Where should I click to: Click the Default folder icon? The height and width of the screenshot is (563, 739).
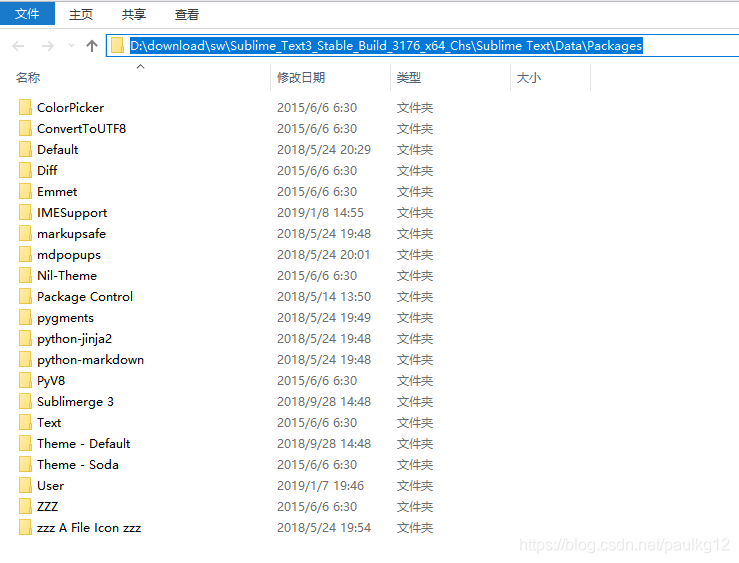25,149
